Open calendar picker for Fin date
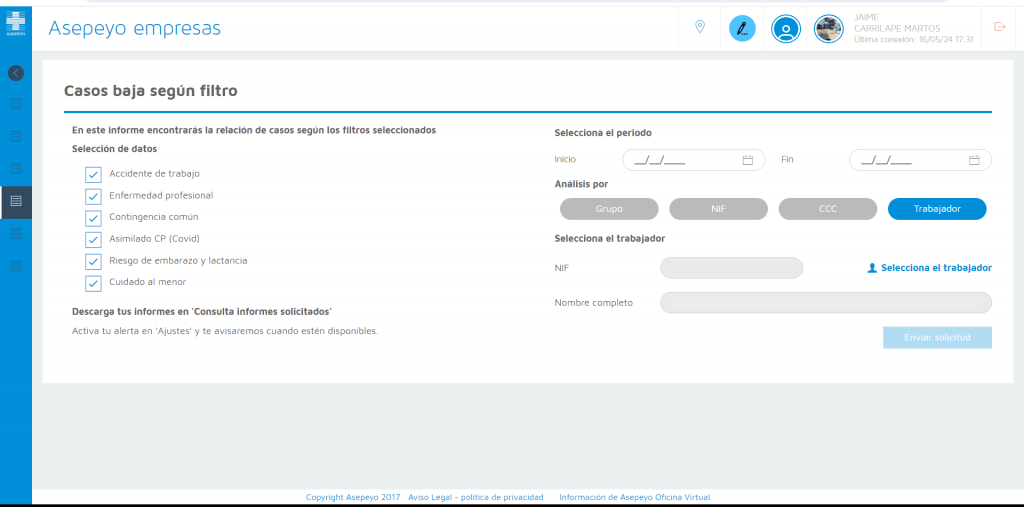 coord(974,160)
